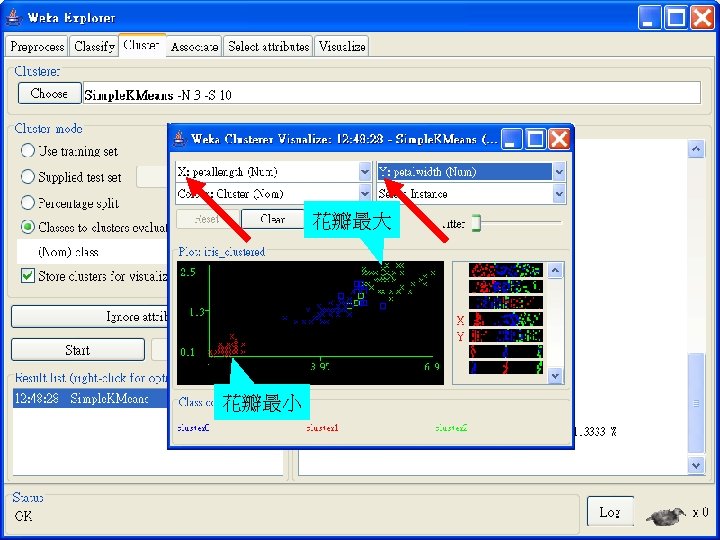Screen dimensions: 720x540
Task: Minimize the Weka Clusterer Visualize window
Action: (x=512, y=139)
